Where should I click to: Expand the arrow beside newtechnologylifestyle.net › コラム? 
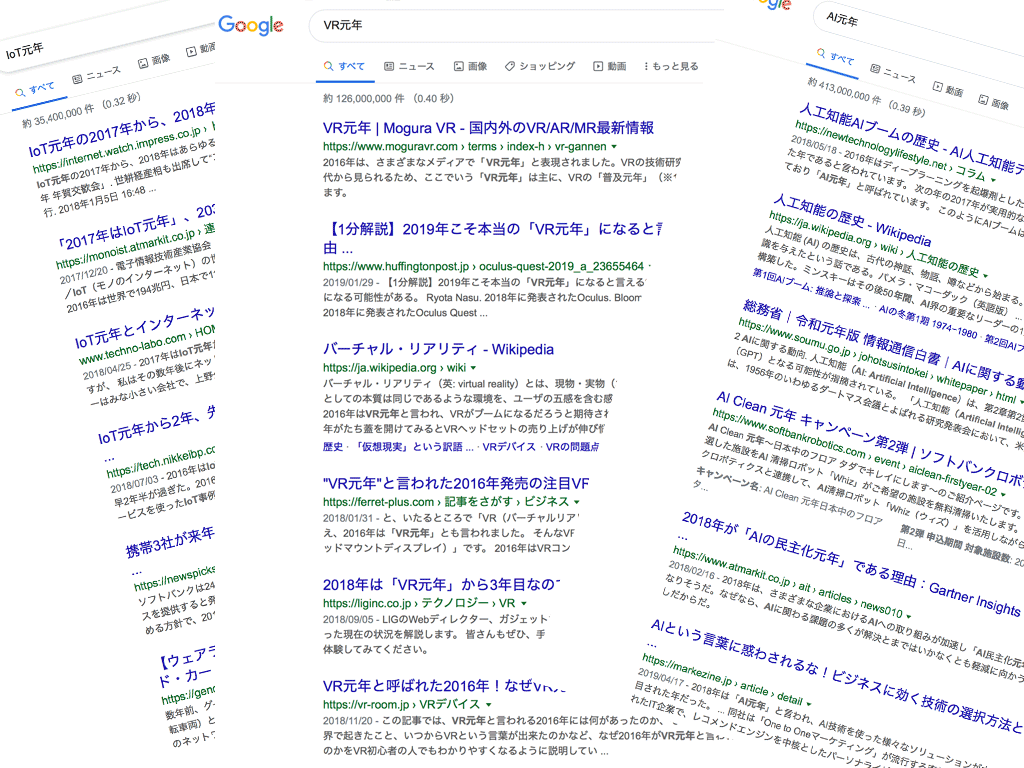click(993, 179)
